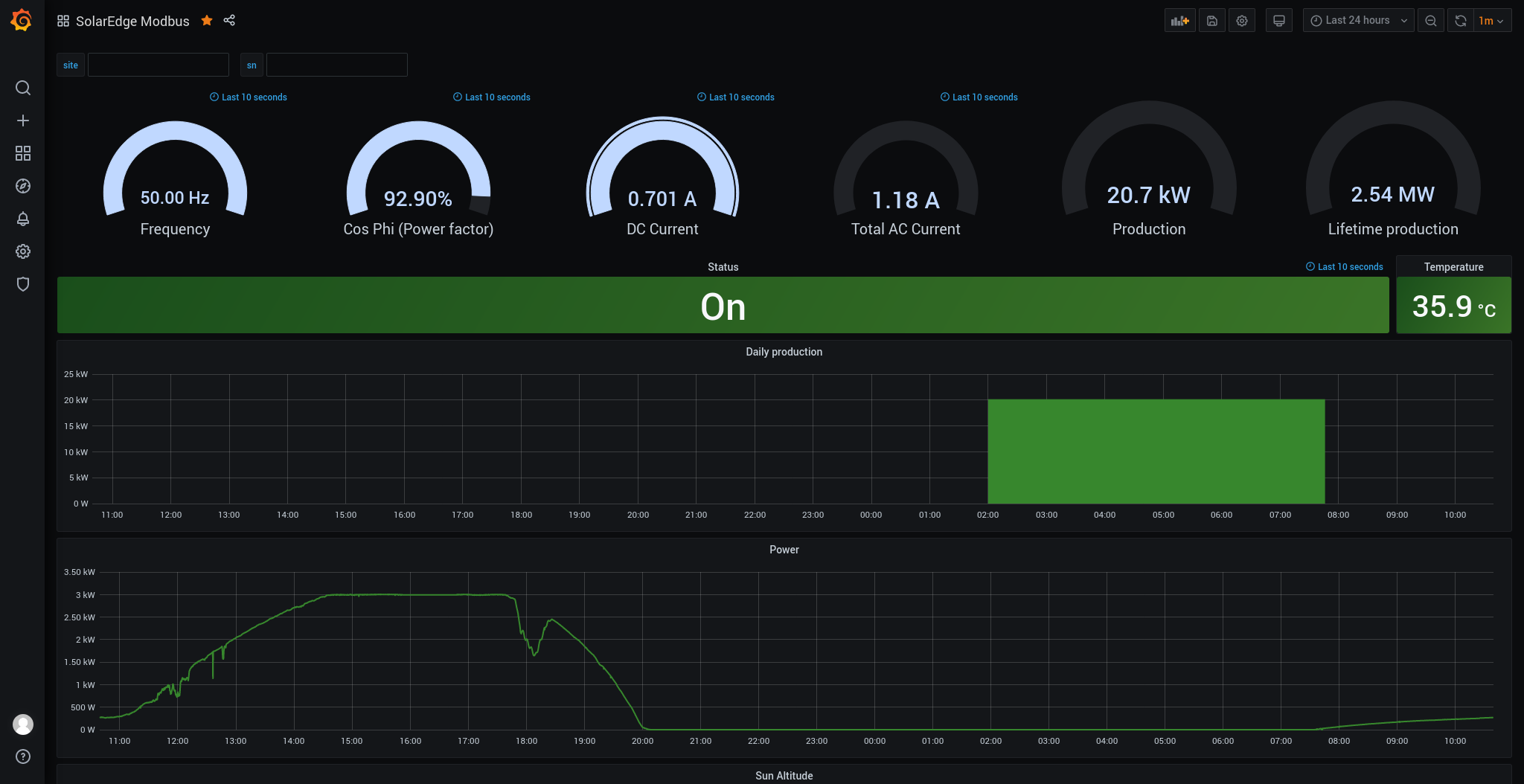Open the Explore compass icon
Image resolution: width=1524 pixels, height=784 pixels.
(23, 186)
